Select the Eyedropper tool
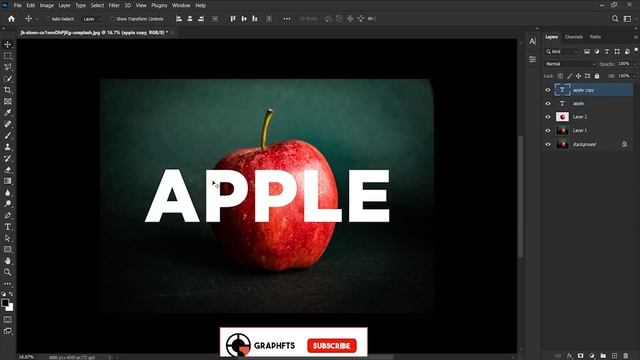 (x=7, y=113)
